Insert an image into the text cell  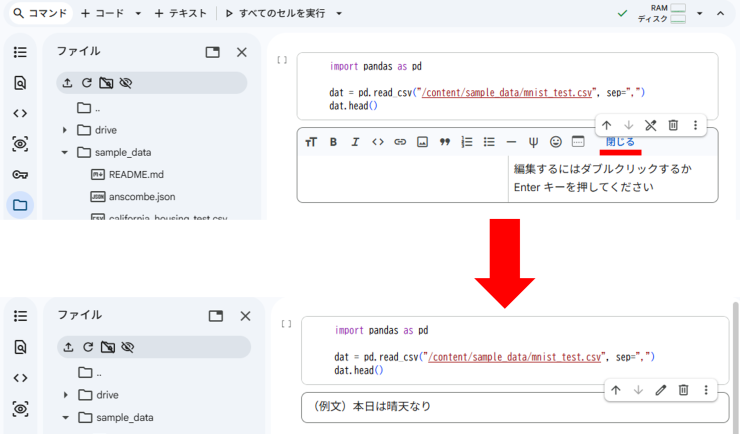[x=422, y=142]
